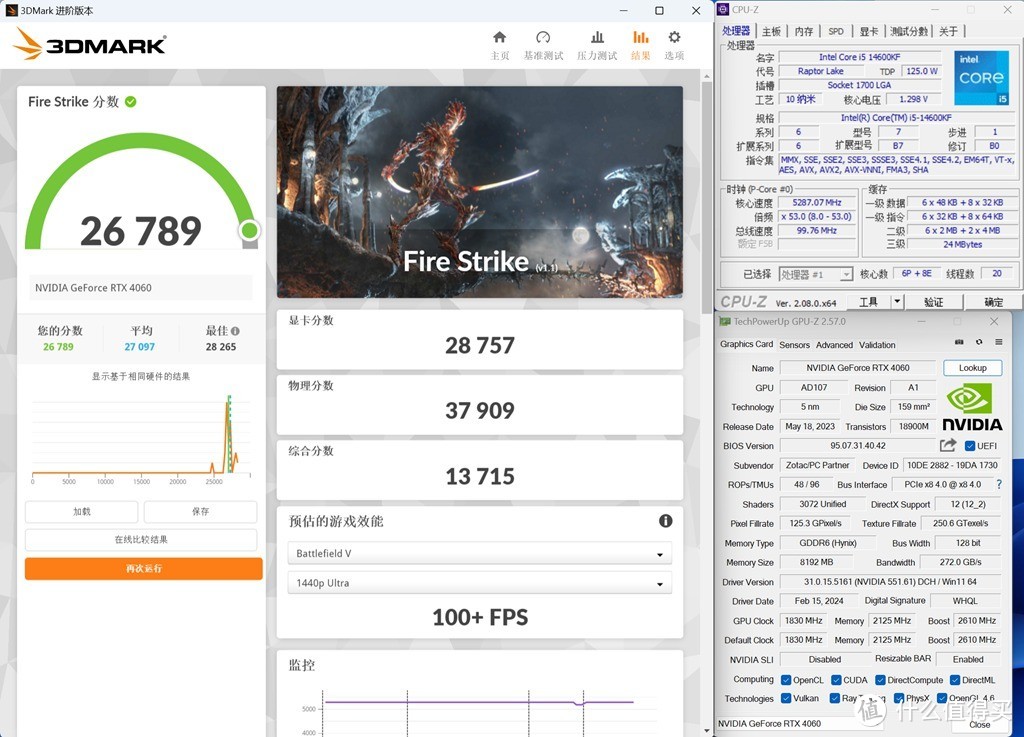
Task: Go to 3DMark Home (主页) icon
Action: click(500, 37)
